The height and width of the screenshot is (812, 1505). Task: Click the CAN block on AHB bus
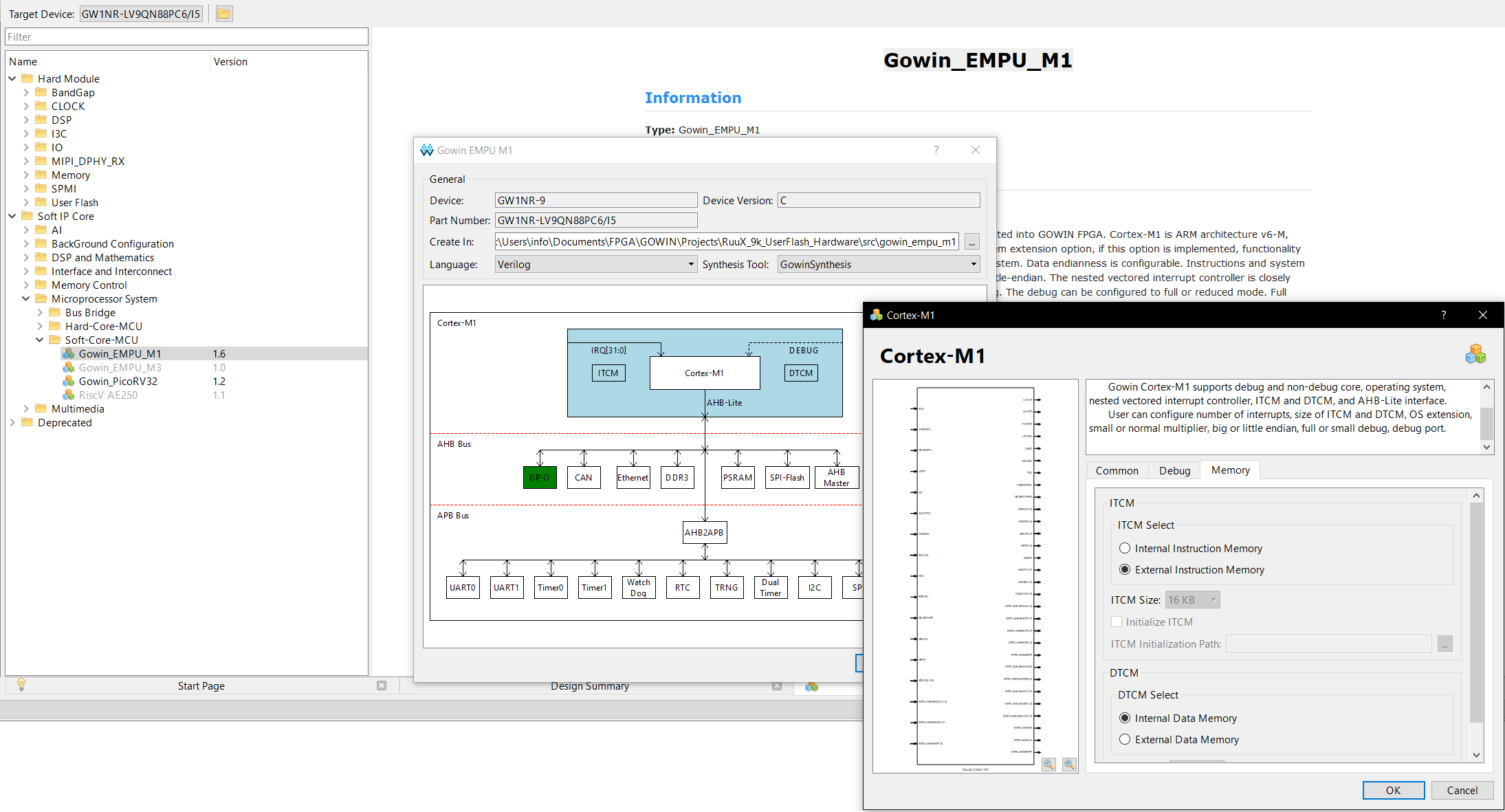point(584,477)
